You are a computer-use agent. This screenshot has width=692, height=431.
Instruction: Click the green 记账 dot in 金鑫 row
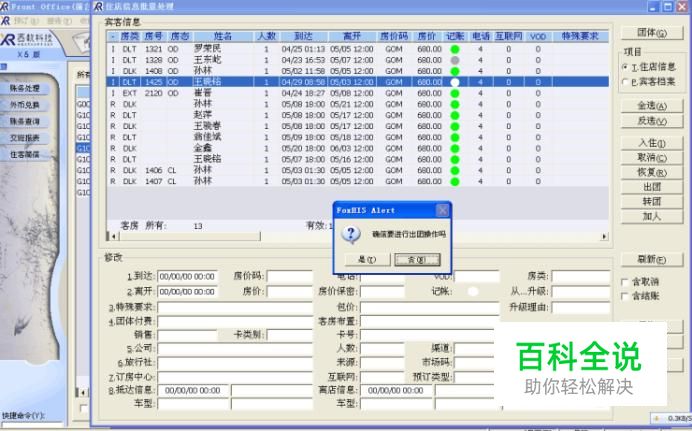[455, 148]
